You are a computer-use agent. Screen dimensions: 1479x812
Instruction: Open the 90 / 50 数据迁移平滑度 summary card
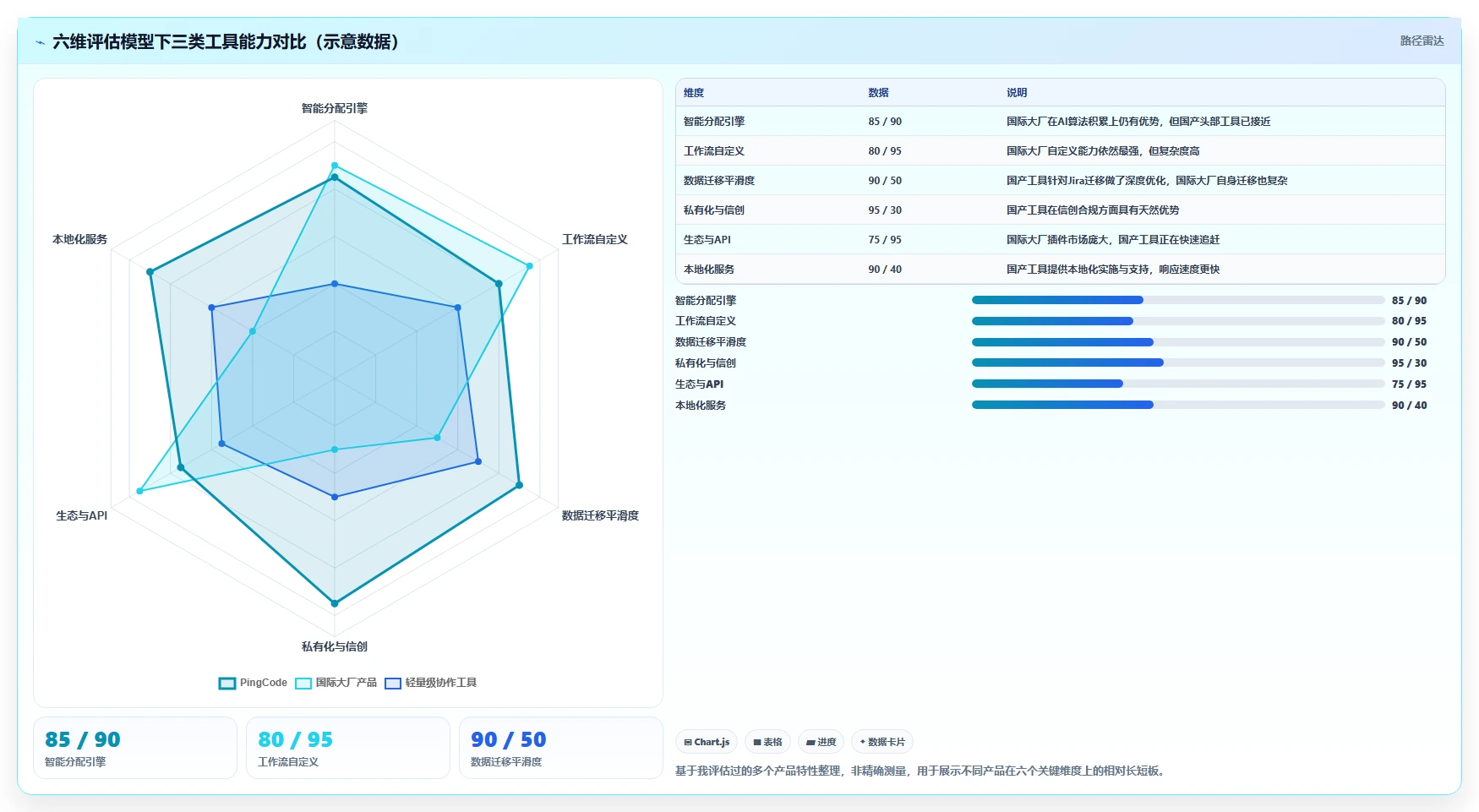[x=561, y=748]
